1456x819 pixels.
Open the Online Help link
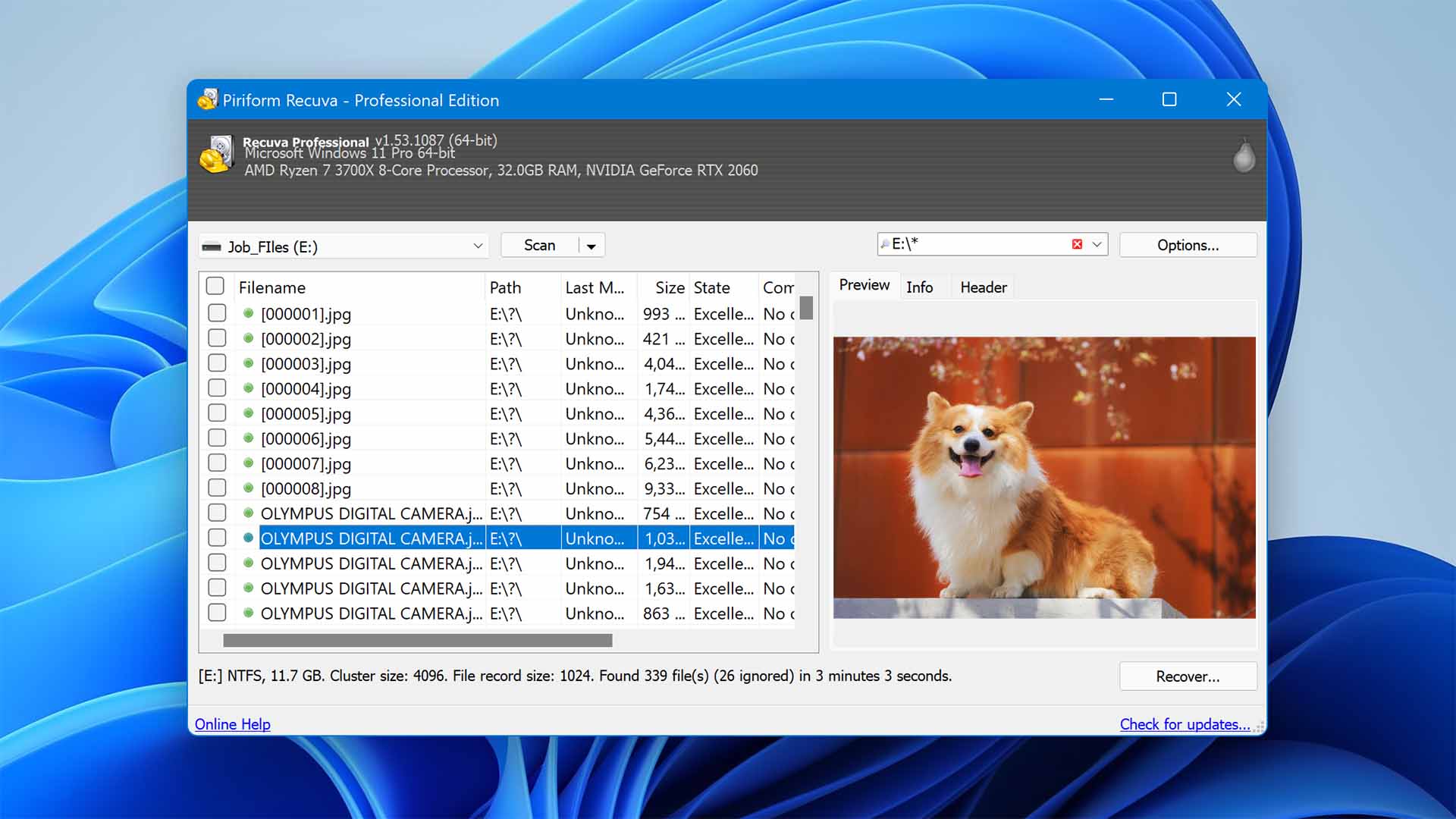click(x=232, y=724)
